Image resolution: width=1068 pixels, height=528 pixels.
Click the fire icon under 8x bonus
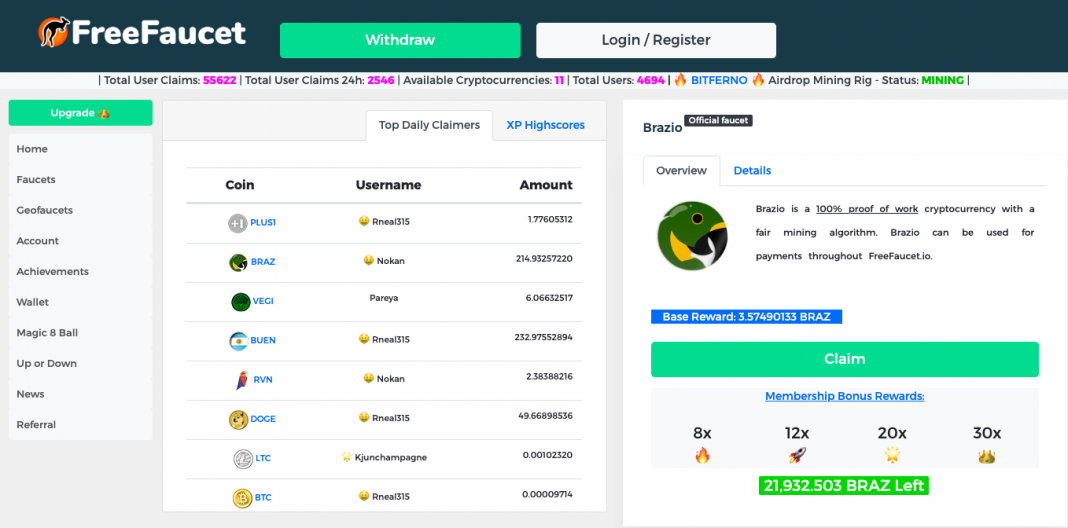tap(702, 455)
